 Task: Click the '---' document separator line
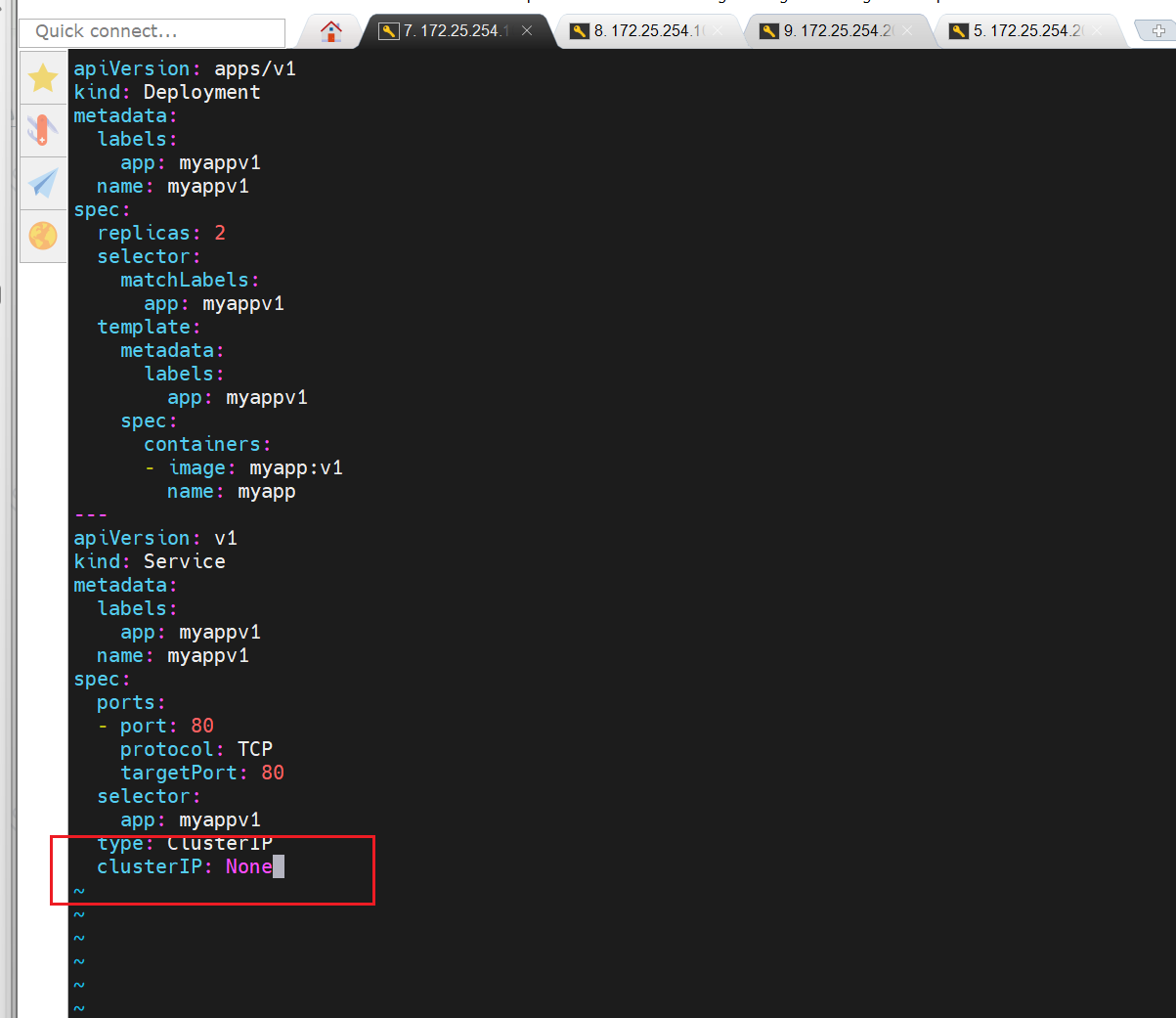pos(91,514)
